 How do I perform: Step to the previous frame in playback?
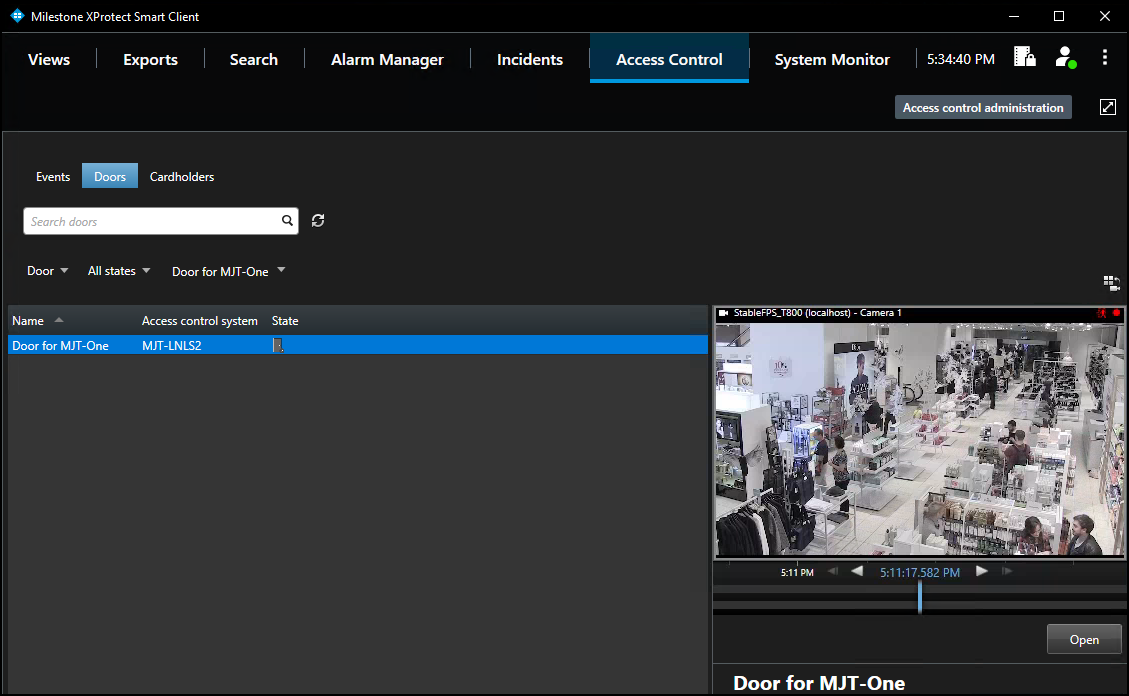(x=857, y=572)
